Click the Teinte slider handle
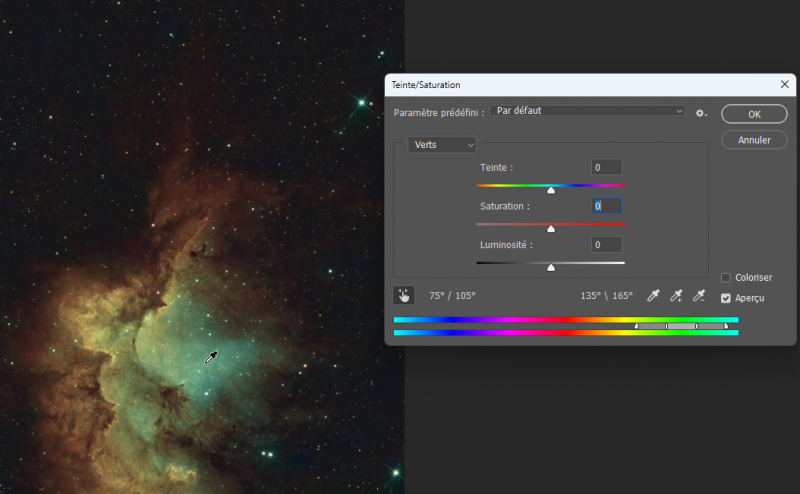This screenshot has height=494, width=800. click(x=551, y=190)
